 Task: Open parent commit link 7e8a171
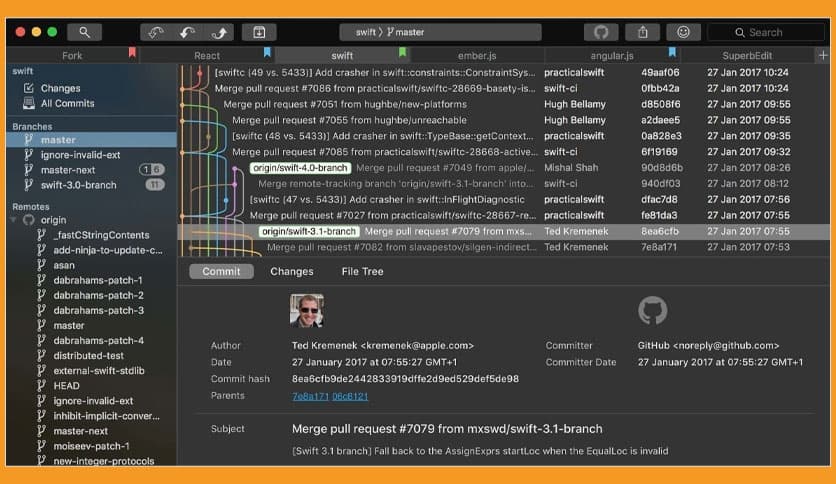308,396
